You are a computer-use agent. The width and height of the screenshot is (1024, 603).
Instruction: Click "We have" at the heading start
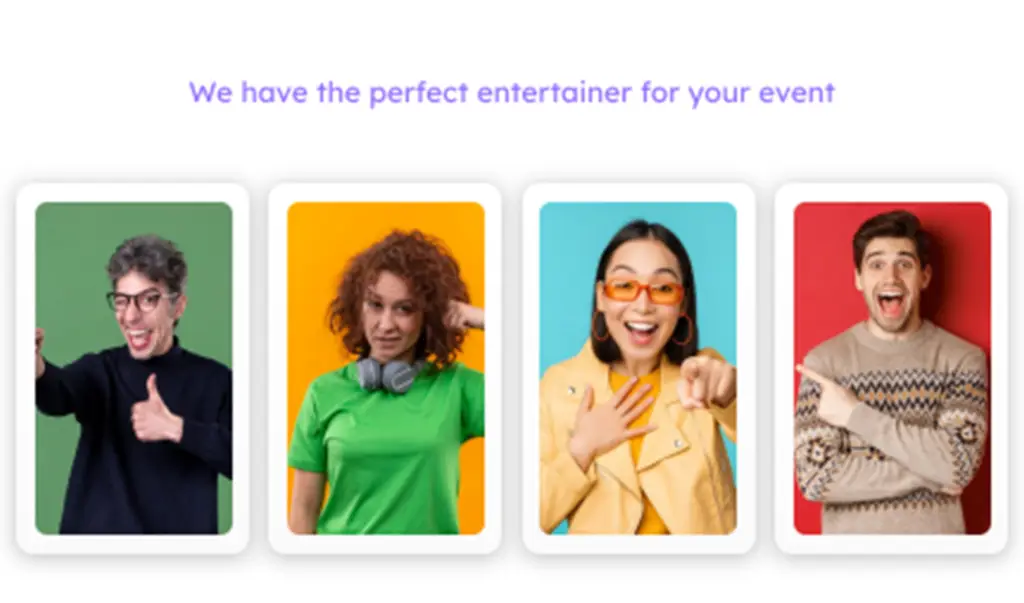[248, 92]
